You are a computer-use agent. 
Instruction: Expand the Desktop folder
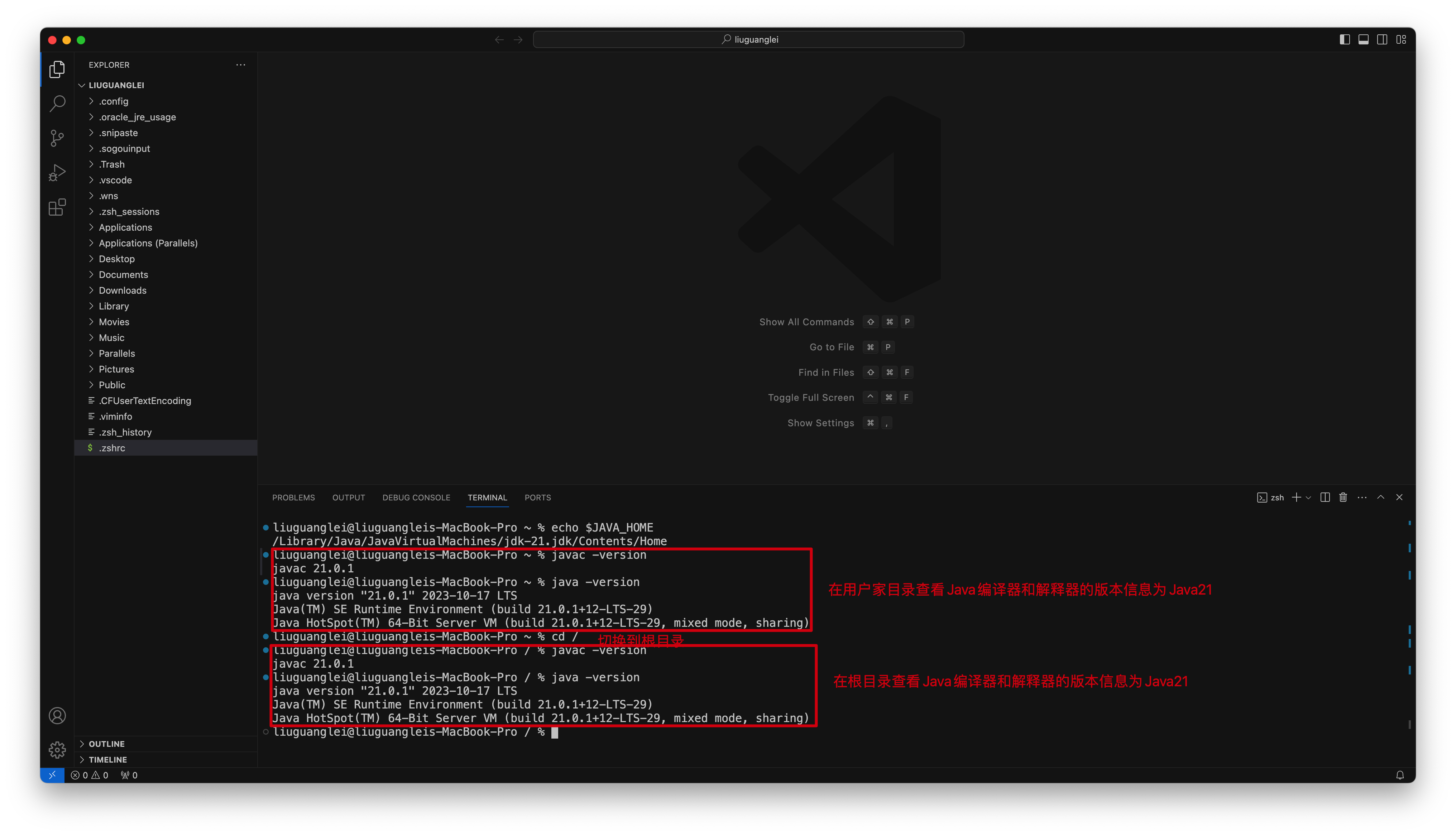tap(166, 258)
